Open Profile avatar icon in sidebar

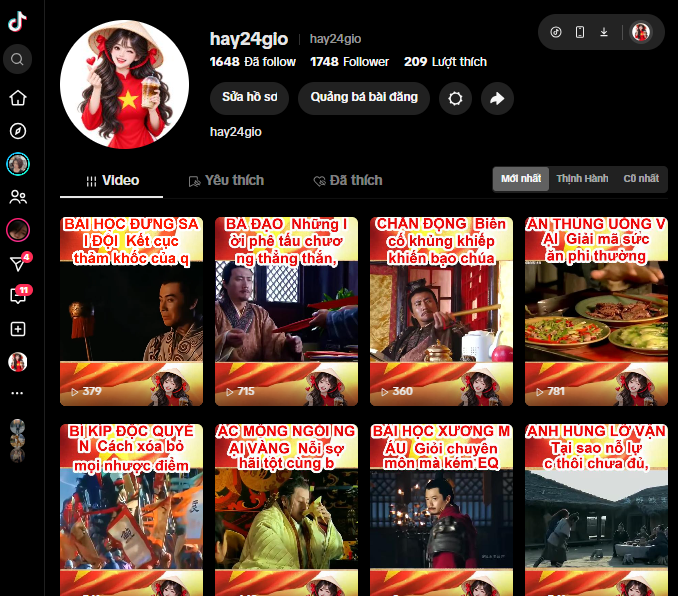pyautogui.click(x=18, y=362)
